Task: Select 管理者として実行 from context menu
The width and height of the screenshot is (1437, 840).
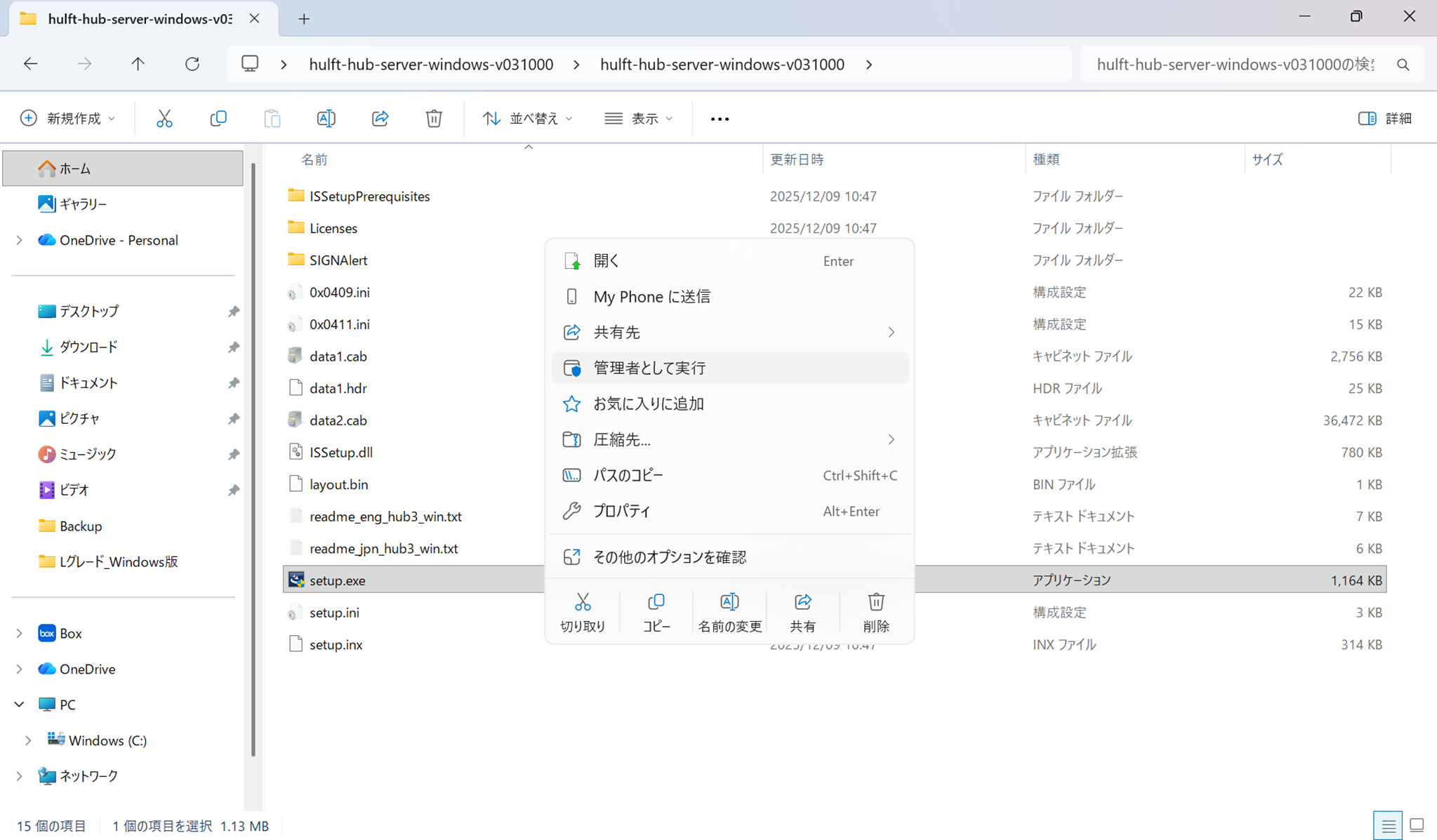Action: coord(649,368)
